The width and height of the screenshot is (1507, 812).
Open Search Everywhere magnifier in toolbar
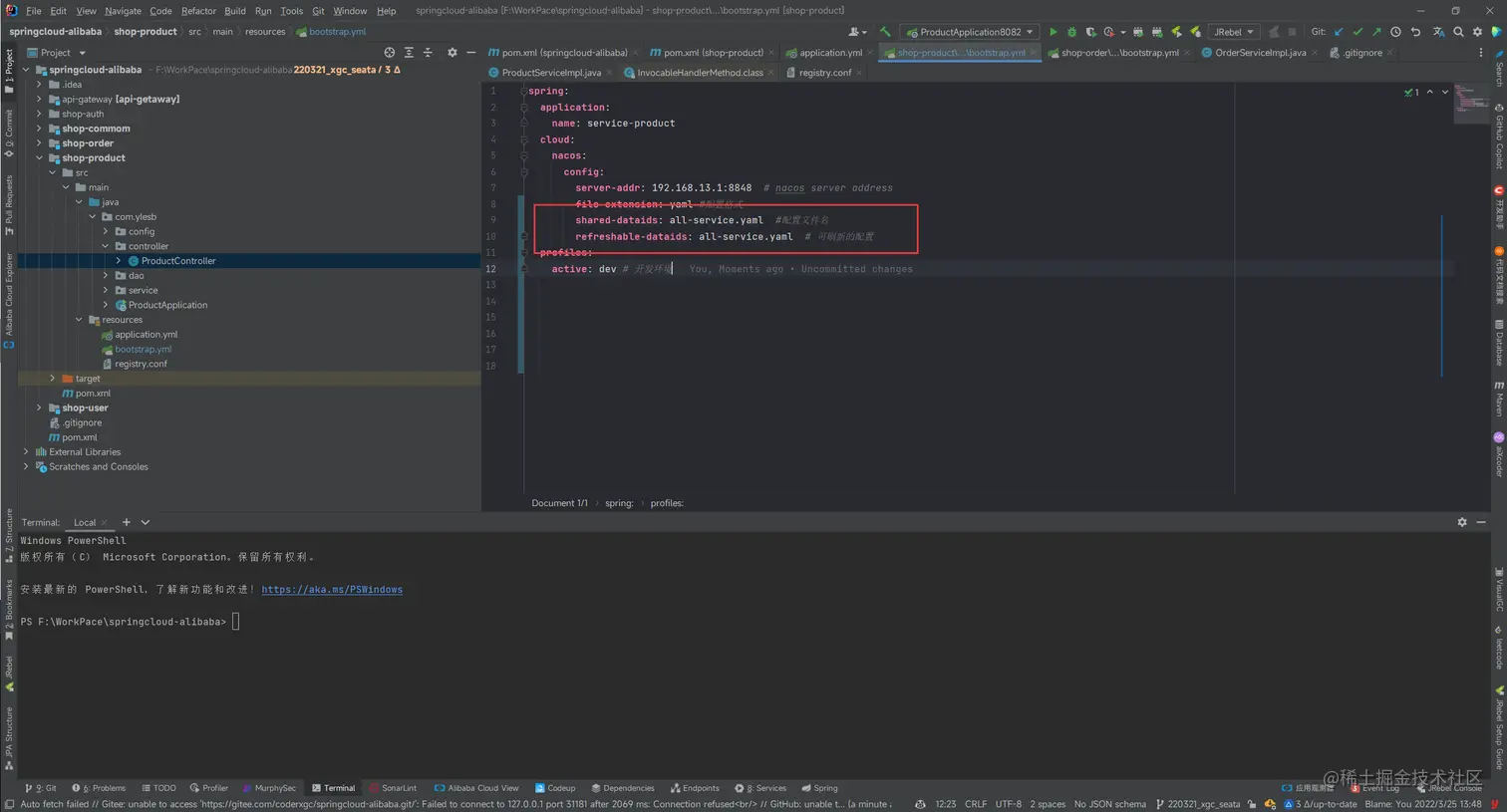[x=1458, y=32]
